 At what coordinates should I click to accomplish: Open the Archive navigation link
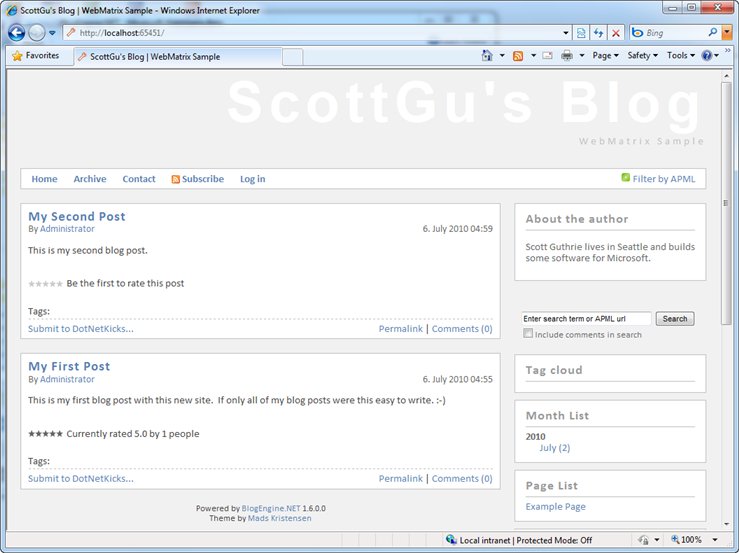pos(90,179)
